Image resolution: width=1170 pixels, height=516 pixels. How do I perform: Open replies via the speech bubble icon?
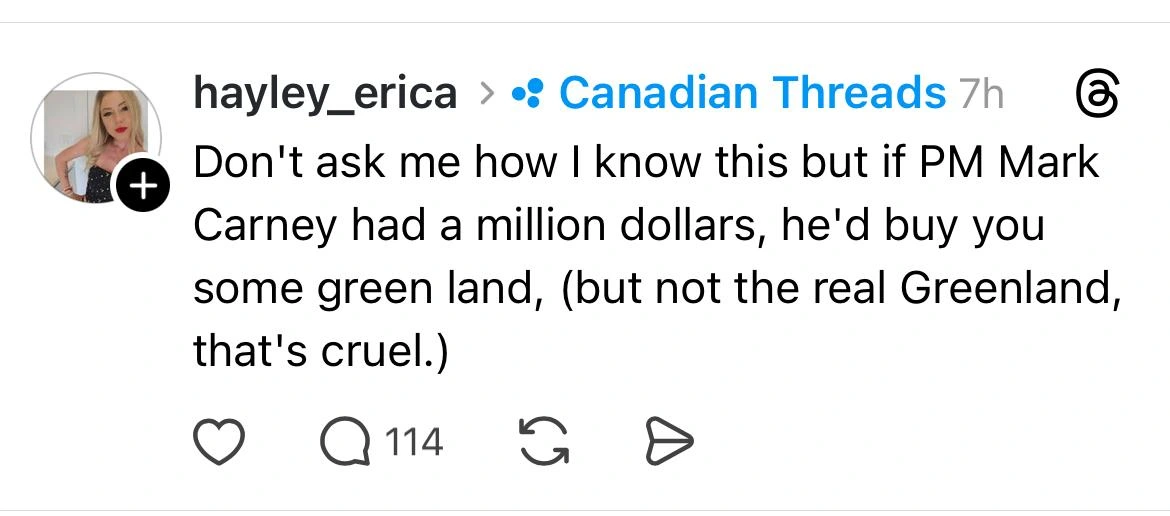[x=344, y=441]
